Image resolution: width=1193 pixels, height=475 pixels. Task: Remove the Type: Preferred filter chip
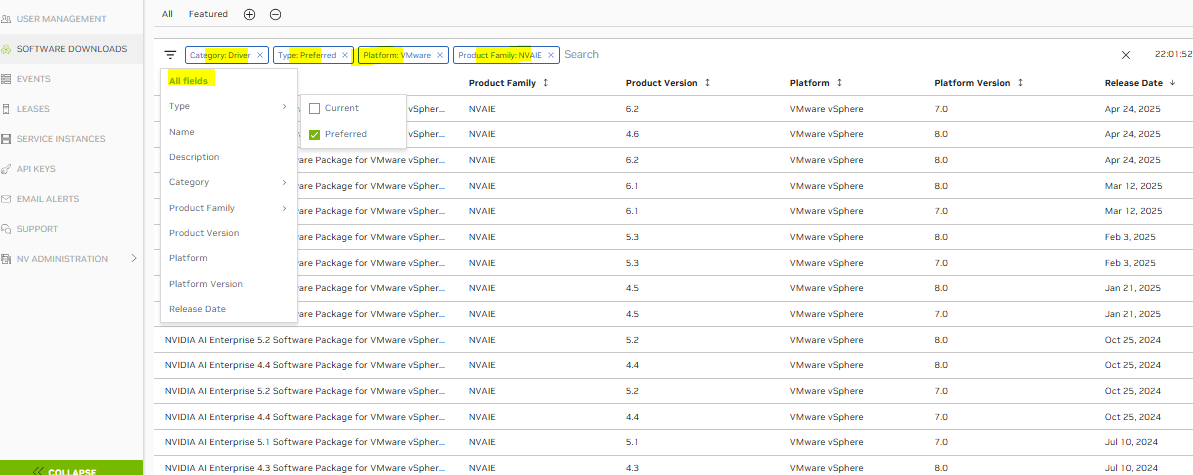[x=345, y=55]
